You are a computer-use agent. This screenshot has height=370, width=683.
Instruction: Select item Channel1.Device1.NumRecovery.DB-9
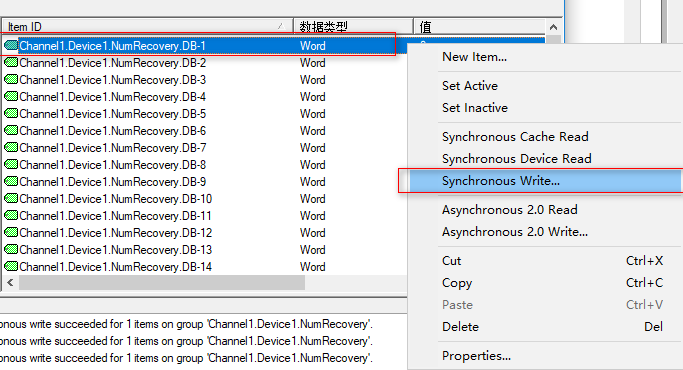112,181
